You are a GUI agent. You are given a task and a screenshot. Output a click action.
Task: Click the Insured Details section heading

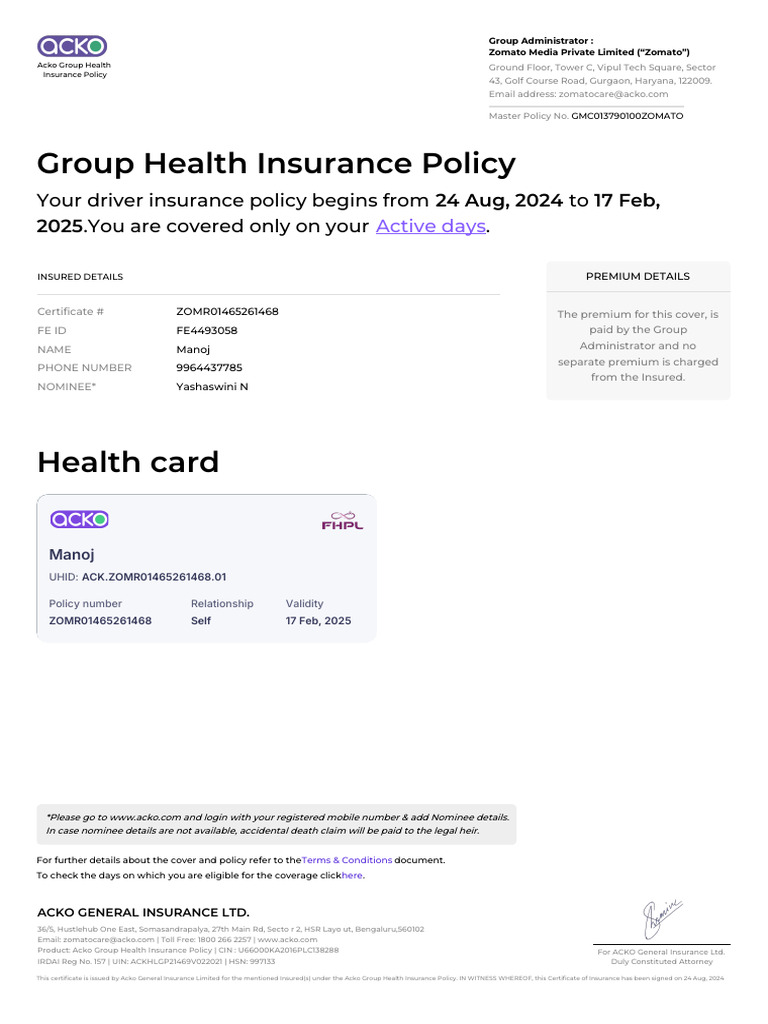pos(80,277)
